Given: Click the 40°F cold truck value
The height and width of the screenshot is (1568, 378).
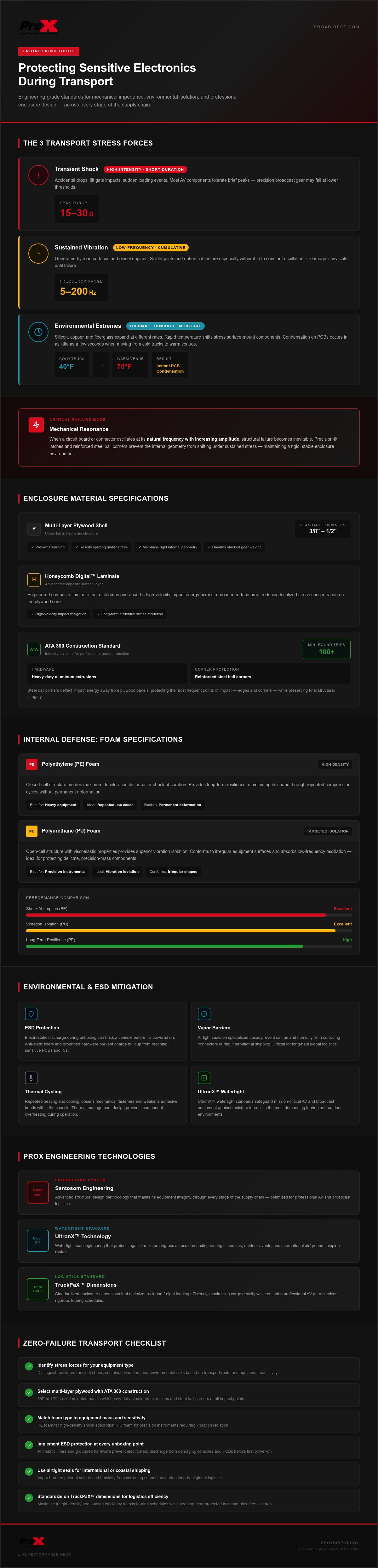Looking at the screenshot, I should [x=66, y=366].
